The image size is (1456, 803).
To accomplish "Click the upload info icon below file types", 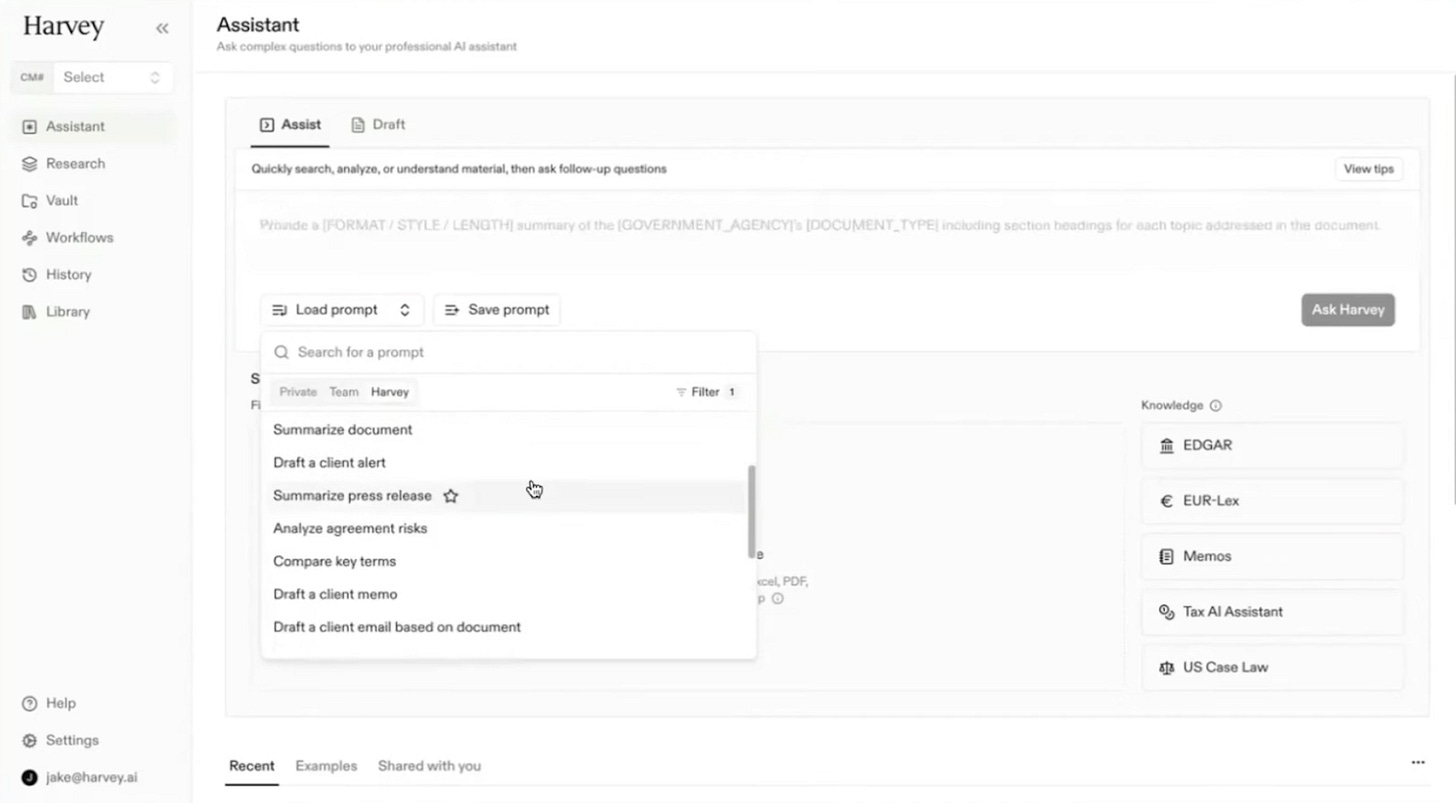I will [x=777, y=599].
